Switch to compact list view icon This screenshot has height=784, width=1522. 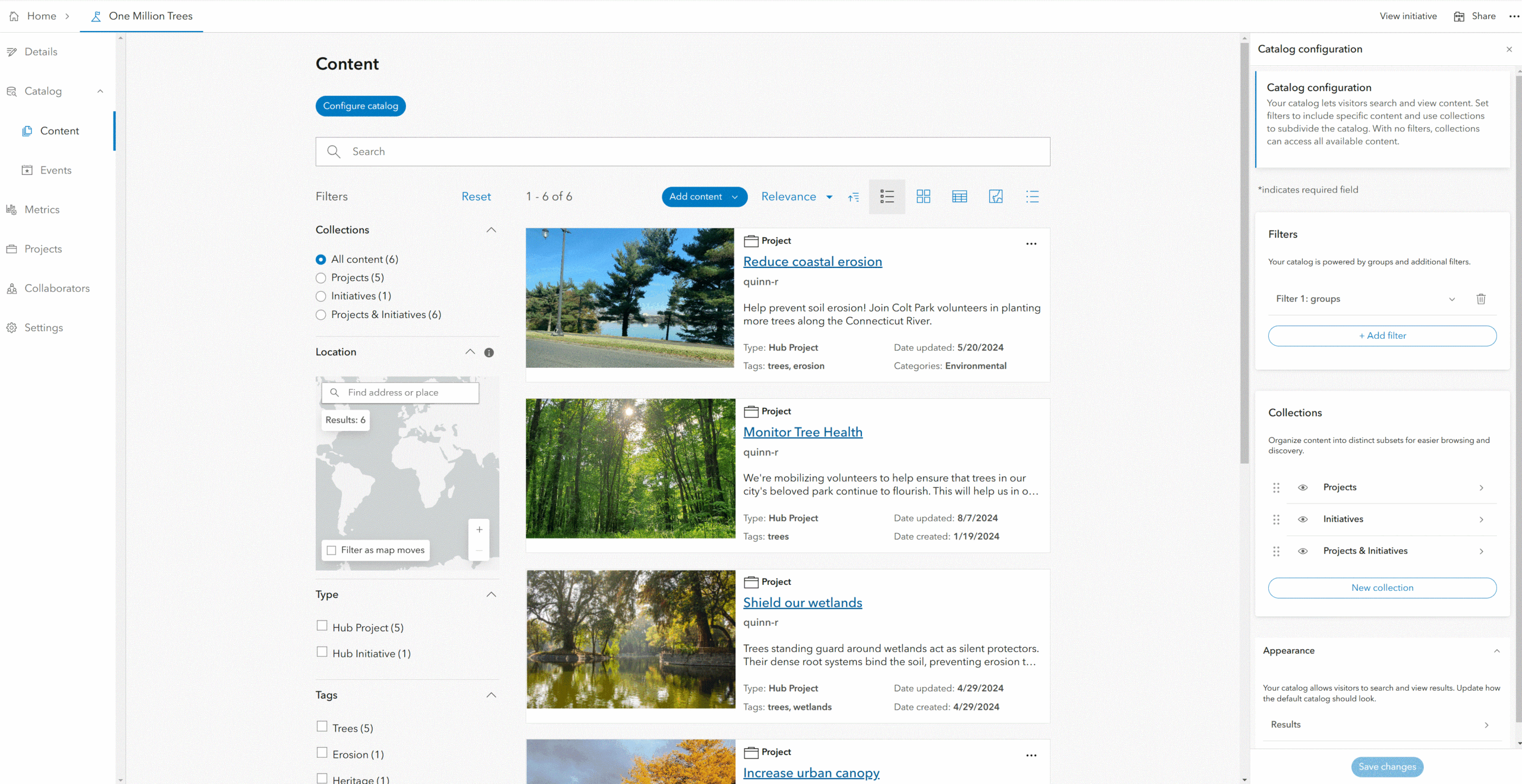[x=1032, y=197]
